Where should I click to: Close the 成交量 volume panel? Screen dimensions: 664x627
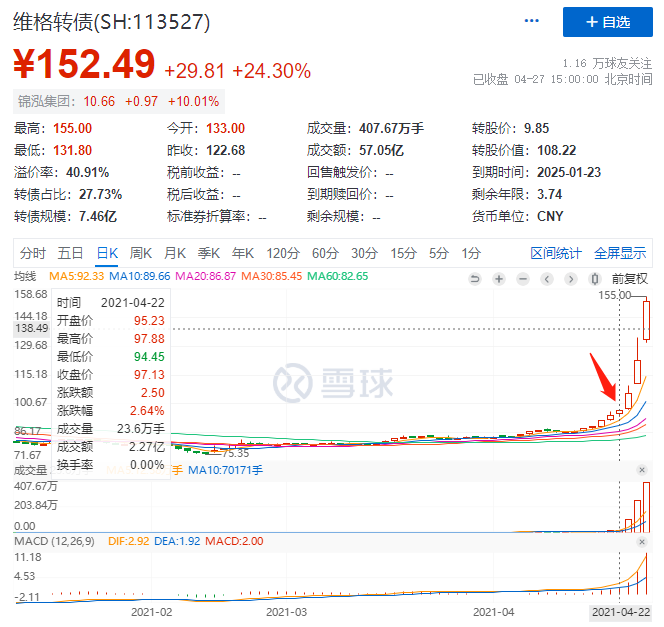(x=642, y=470)
